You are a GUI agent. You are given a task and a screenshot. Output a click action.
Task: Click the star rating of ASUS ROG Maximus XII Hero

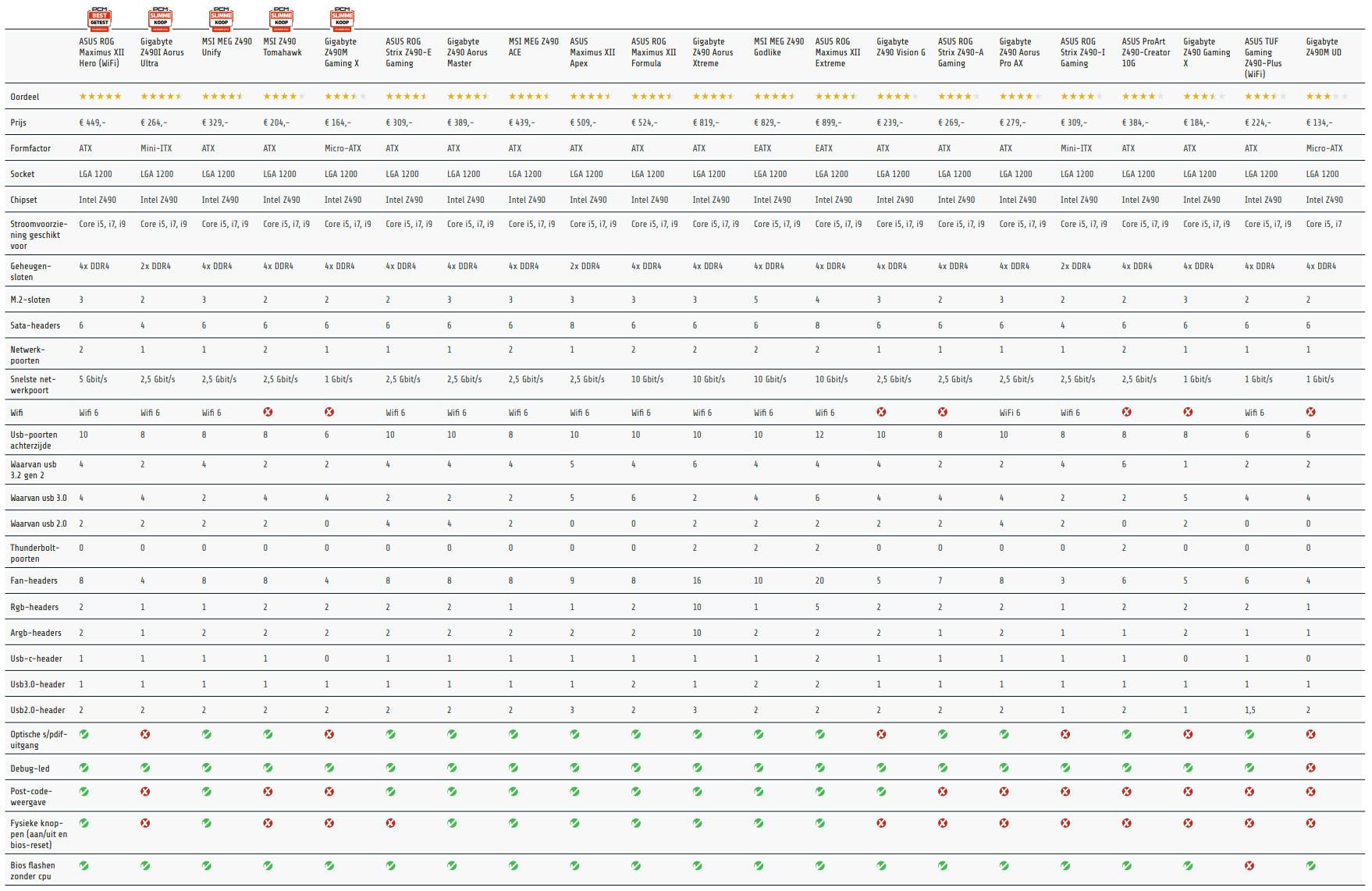click(101, 97)
